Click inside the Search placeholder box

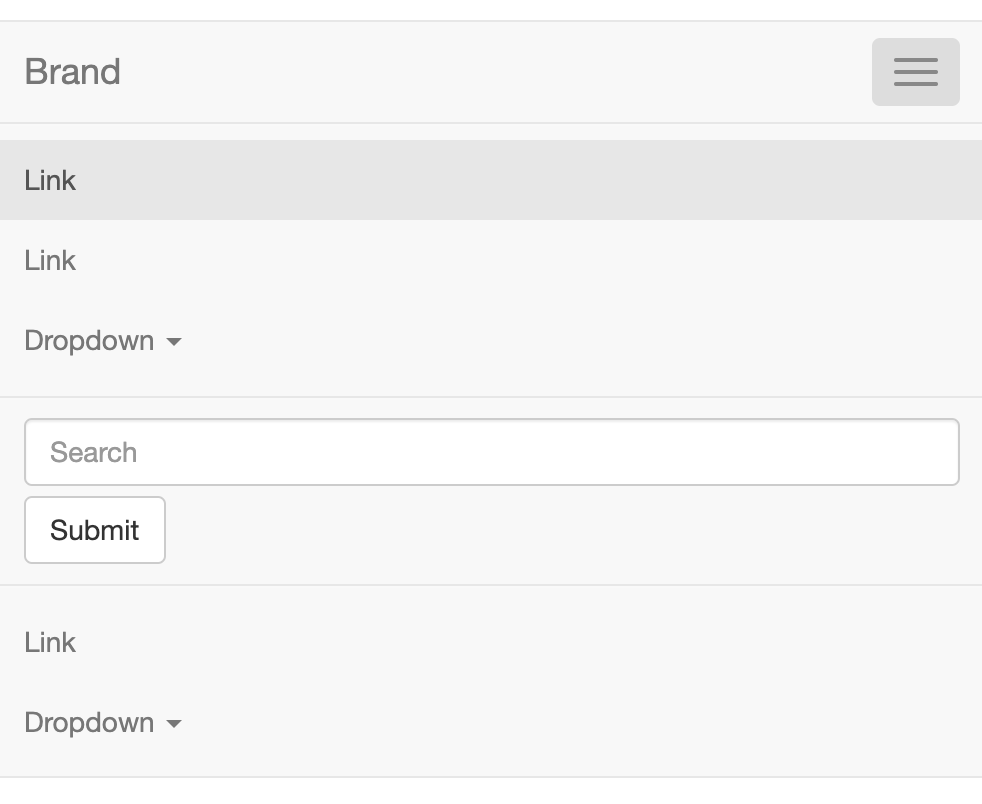pos(491,452)
